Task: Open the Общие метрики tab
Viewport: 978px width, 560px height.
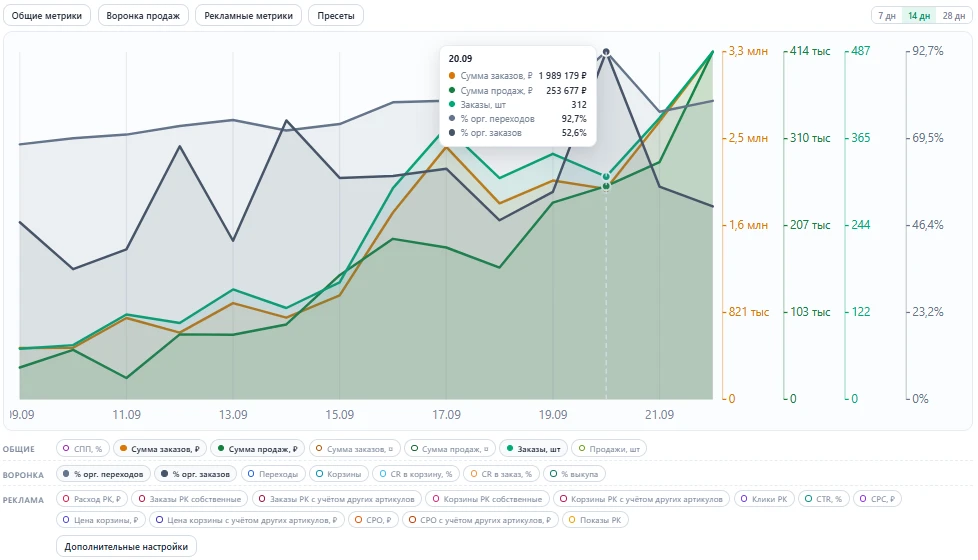Action: point(47,16)
